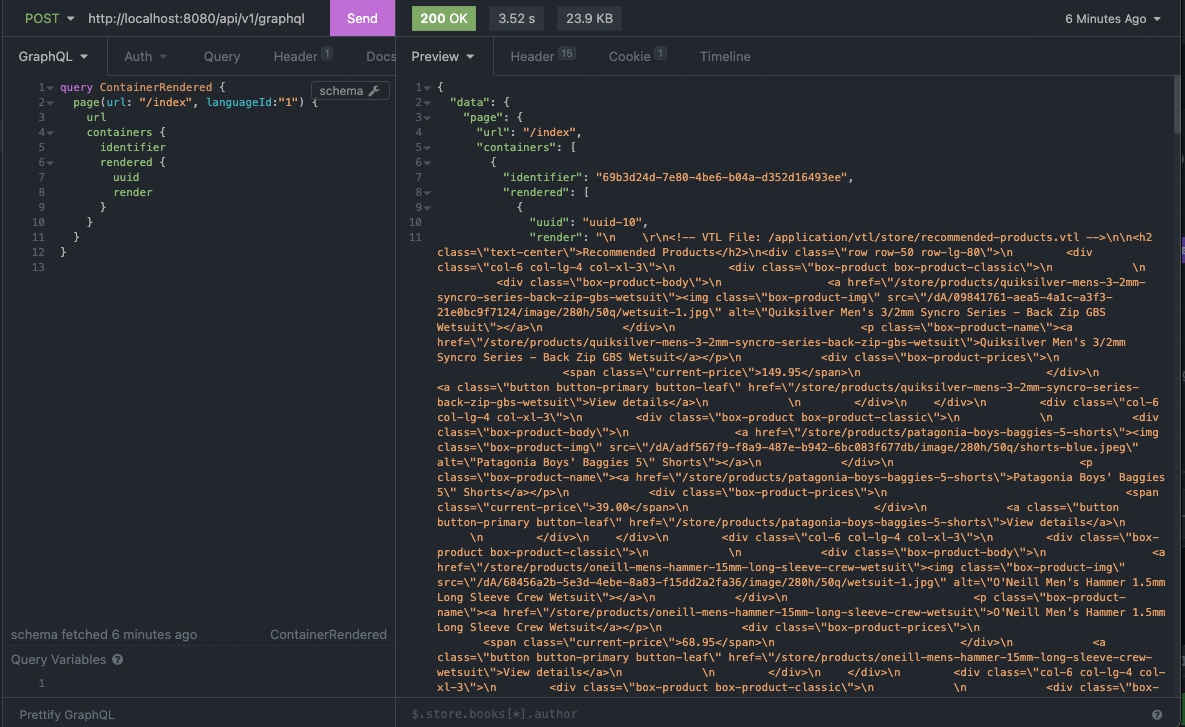Click the schema fetched 6 minutes ago text
This screenshot has height=727, width=1185.
[104, 634]
